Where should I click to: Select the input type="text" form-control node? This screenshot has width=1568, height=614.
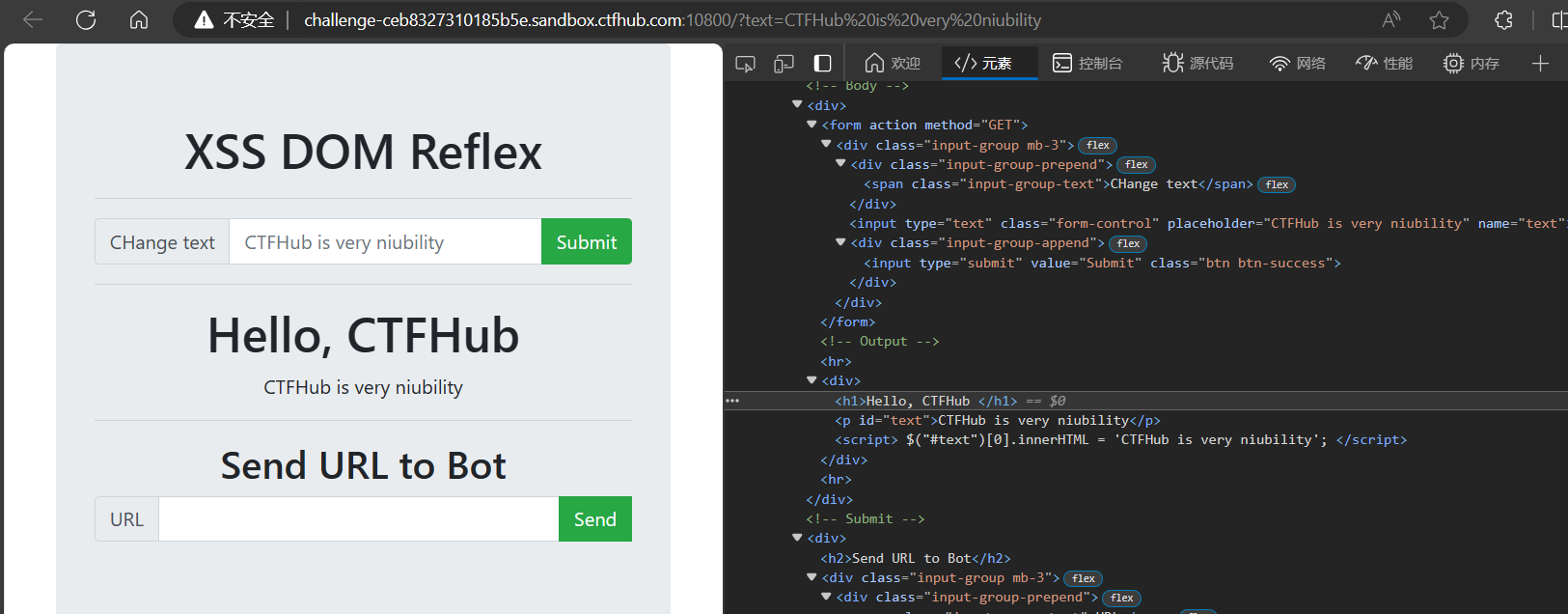1208,223
